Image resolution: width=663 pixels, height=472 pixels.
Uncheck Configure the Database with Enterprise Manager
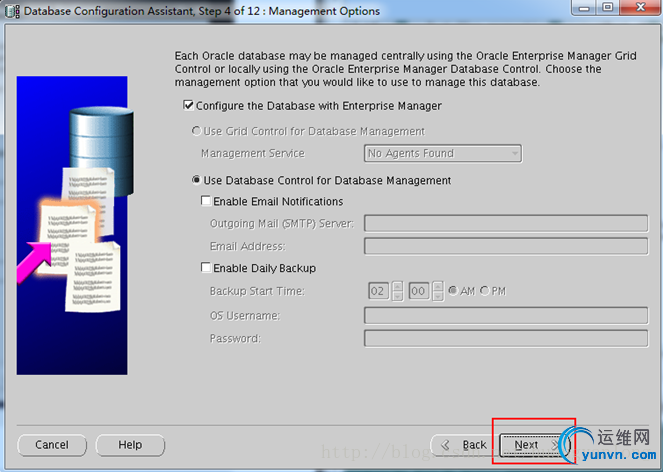tap(189, 105)
